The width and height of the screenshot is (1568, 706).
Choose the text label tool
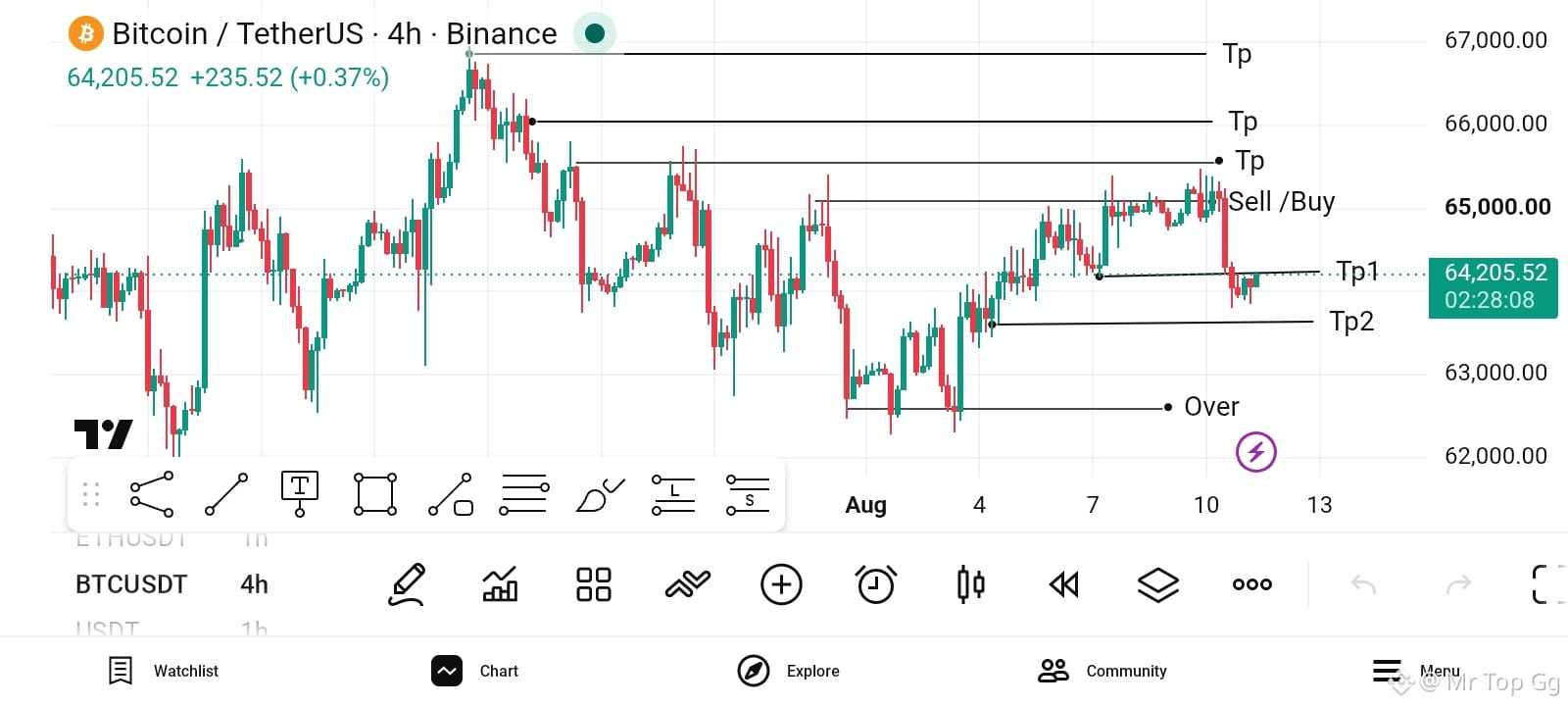click(300, 494)
